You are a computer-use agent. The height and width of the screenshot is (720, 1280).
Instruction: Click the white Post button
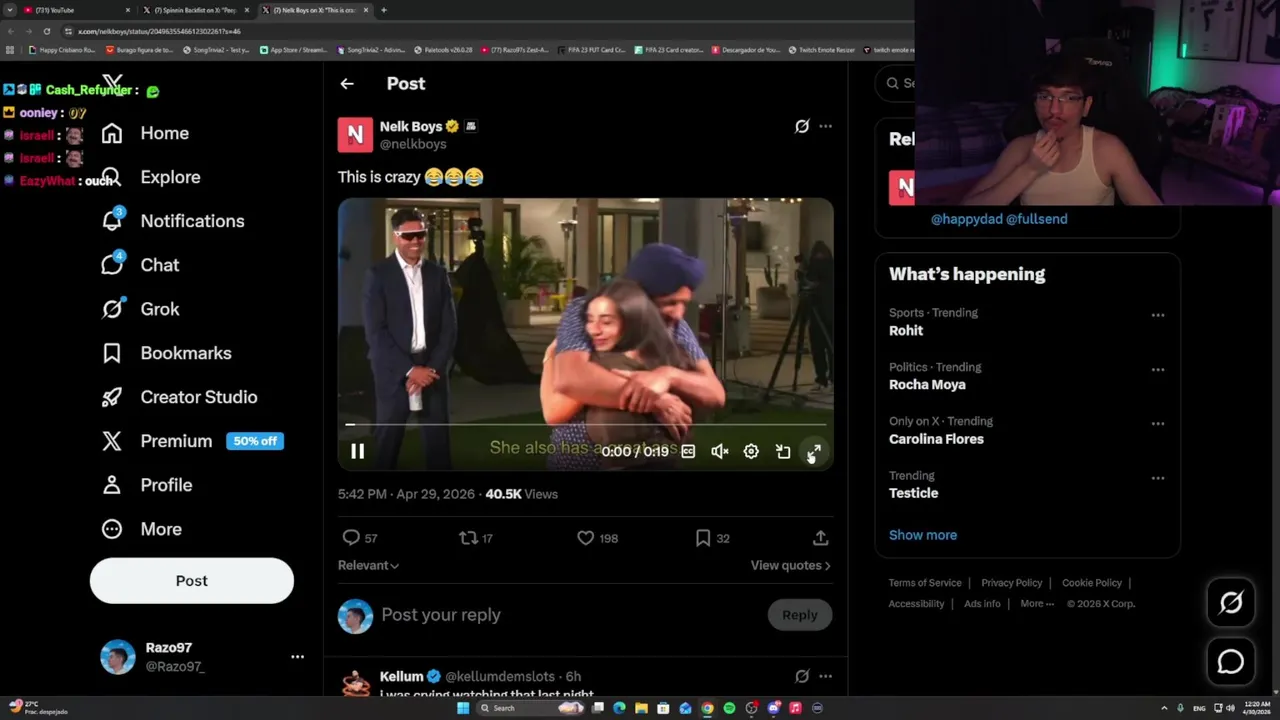tap(192, 581)
